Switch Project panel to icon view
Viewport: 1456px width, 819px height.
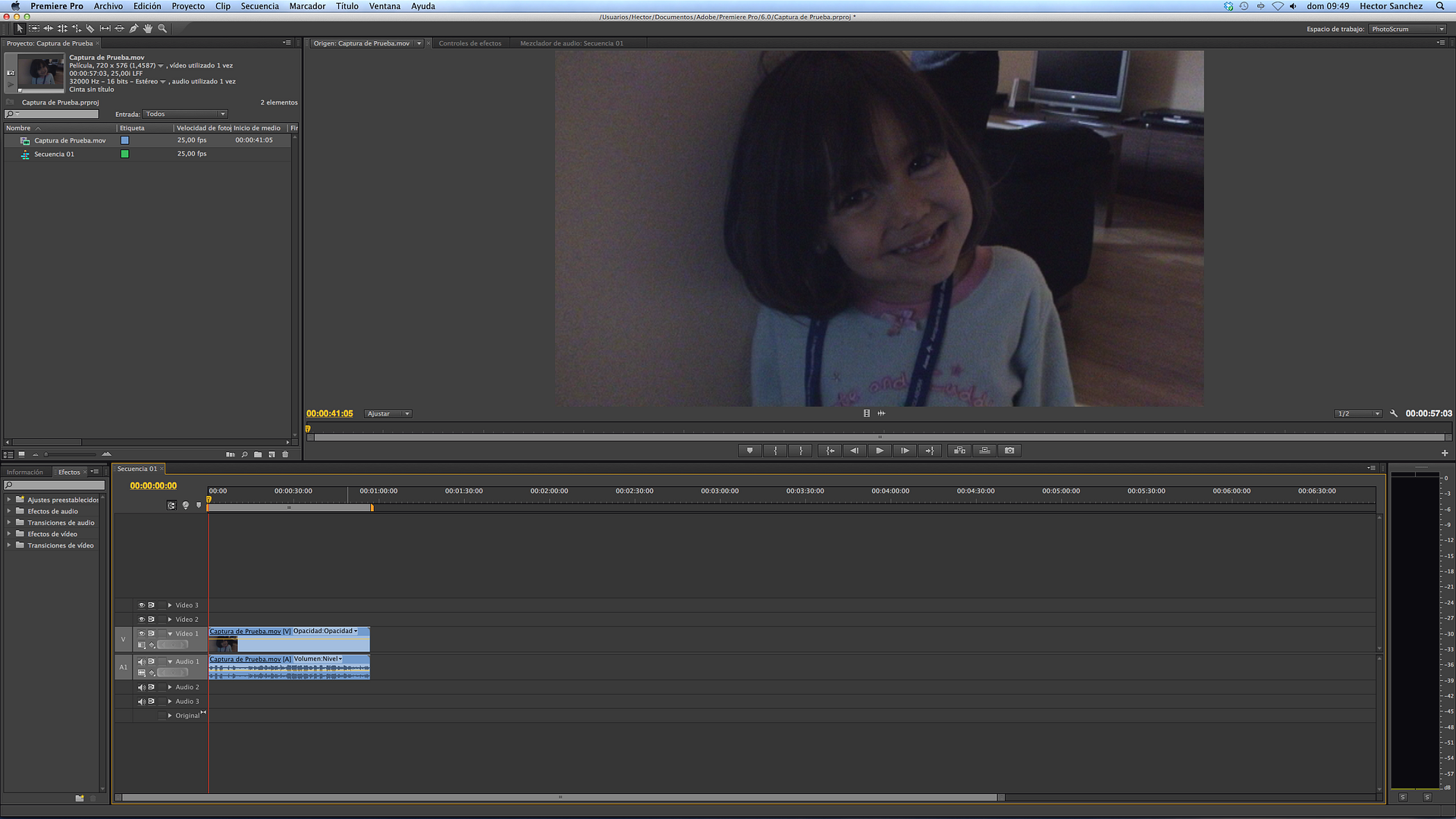(21, 454)
